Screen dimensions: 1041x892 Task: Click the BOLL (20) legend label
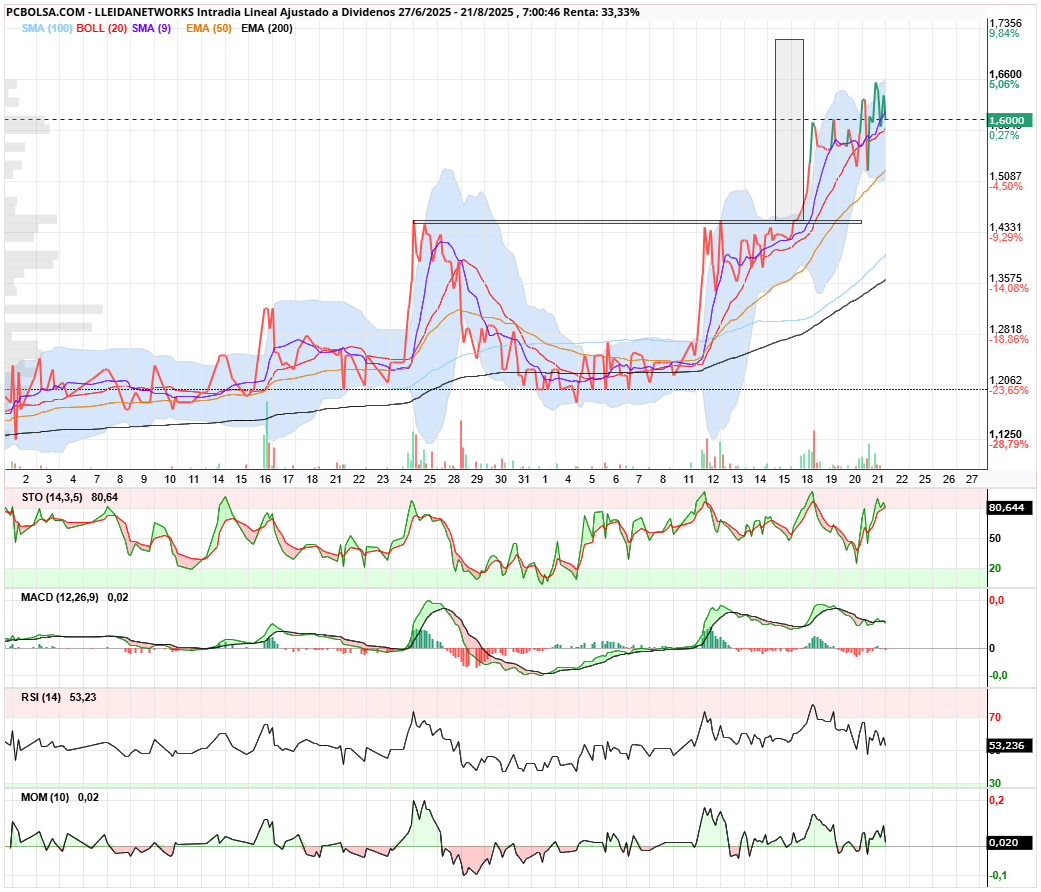101,29
